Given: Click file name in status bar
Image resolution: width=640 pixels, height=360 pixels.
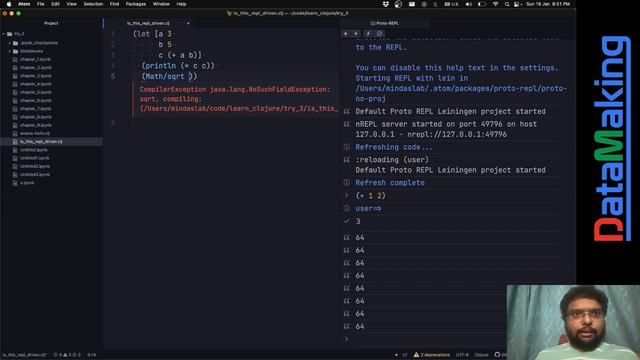Looking at the screenshot, I should click(x=24, y=355).
